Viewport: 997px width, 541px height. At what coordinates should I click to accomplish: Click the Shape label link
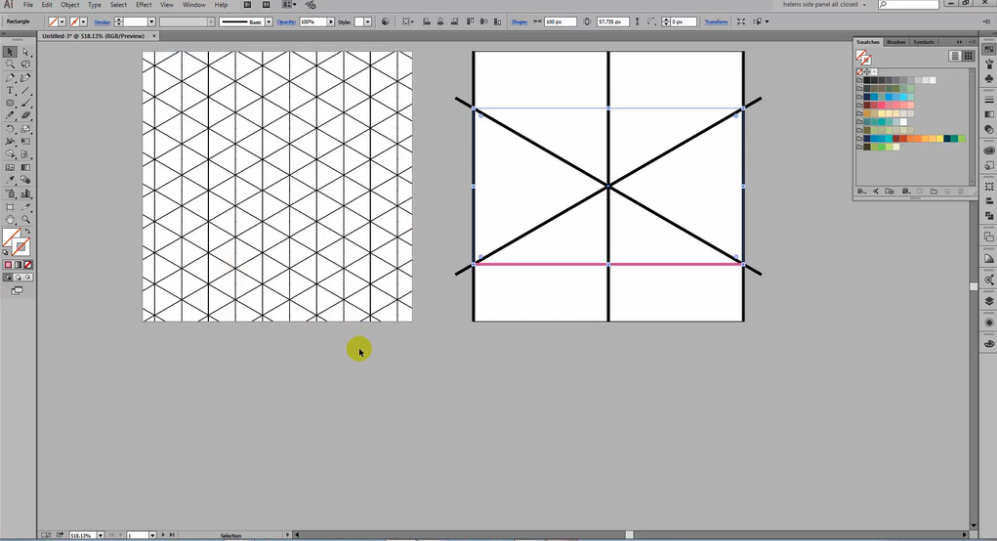[x=519, y=22]
